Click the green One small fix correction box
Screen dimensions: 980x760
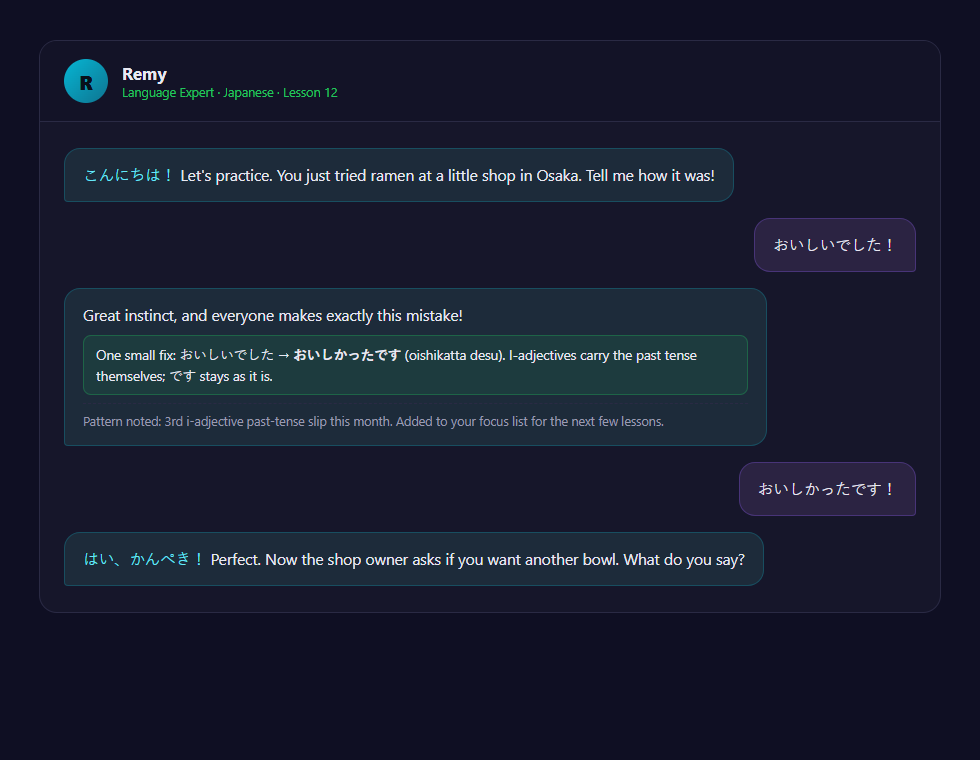click(415, 365)
